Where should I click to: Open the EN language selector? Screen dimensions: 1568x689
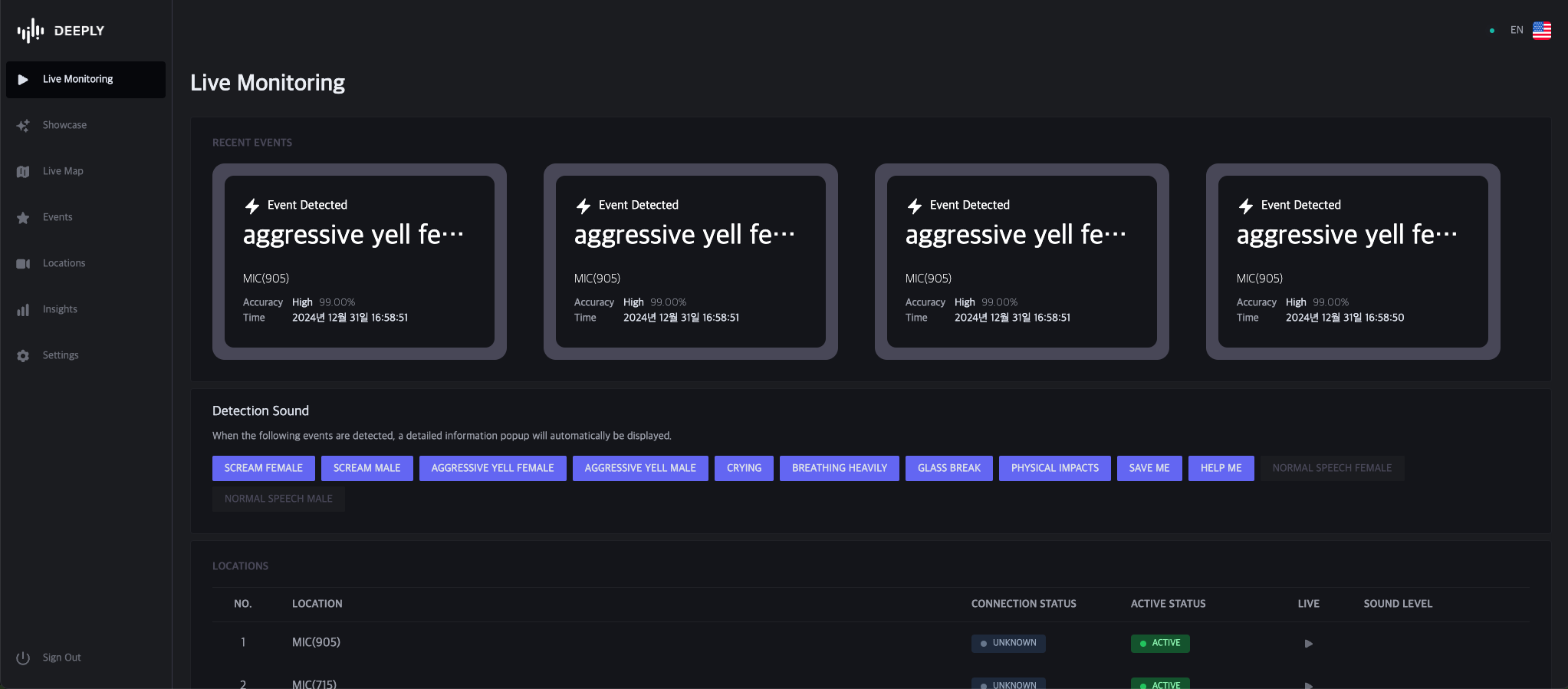pyautogui.click(x=1516, y=31)
